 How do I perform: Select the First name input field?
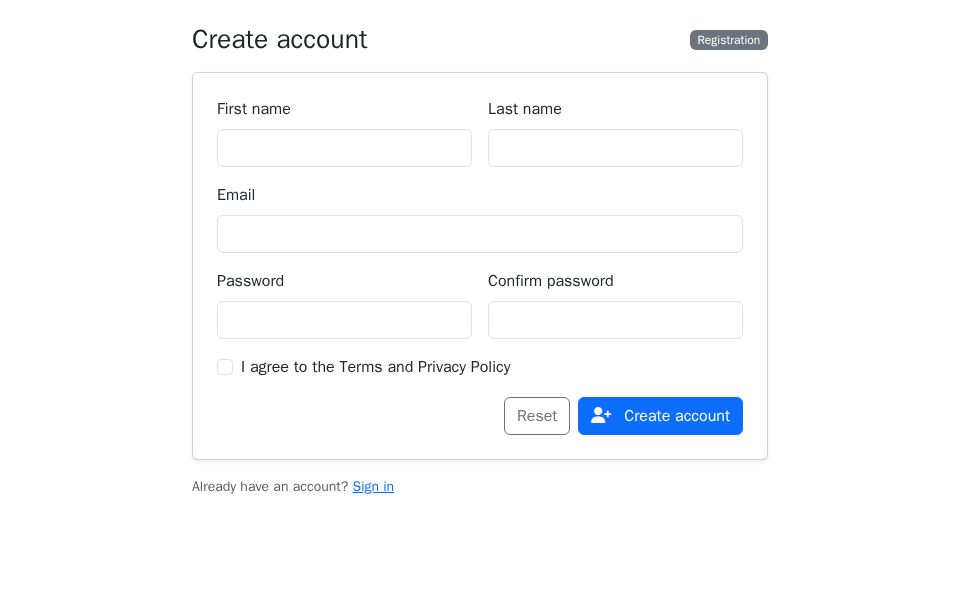[344, 148]
